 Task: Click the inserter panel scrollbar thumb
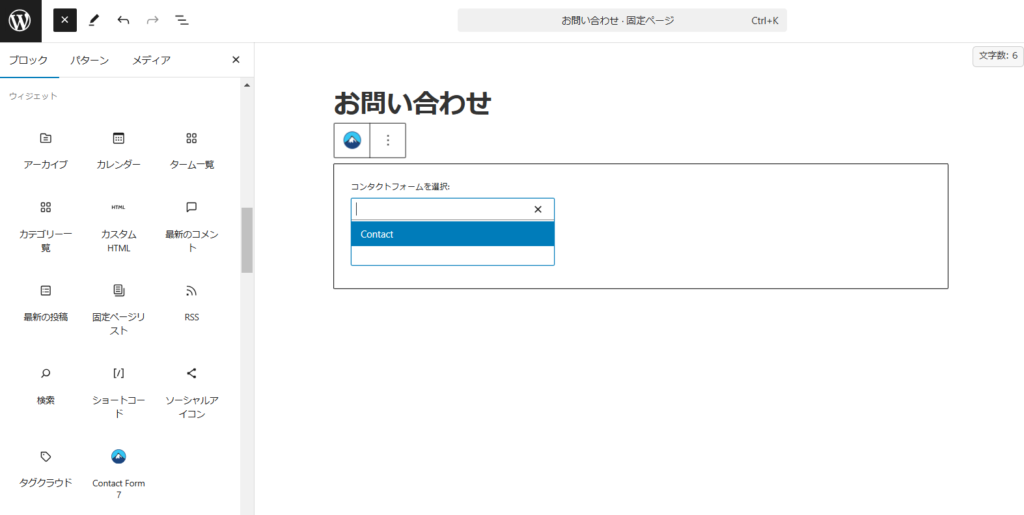pyautogui.click(x=246, y=240)
